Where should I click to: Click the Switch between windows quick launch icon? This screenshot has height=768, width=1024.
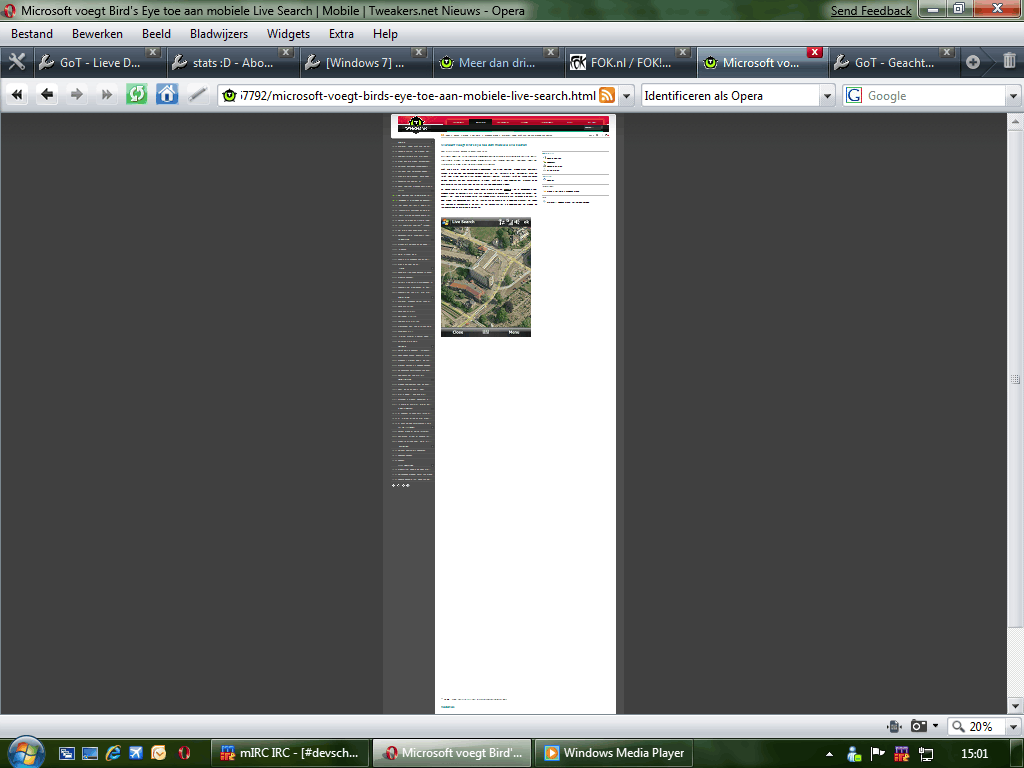coord(67,754)
